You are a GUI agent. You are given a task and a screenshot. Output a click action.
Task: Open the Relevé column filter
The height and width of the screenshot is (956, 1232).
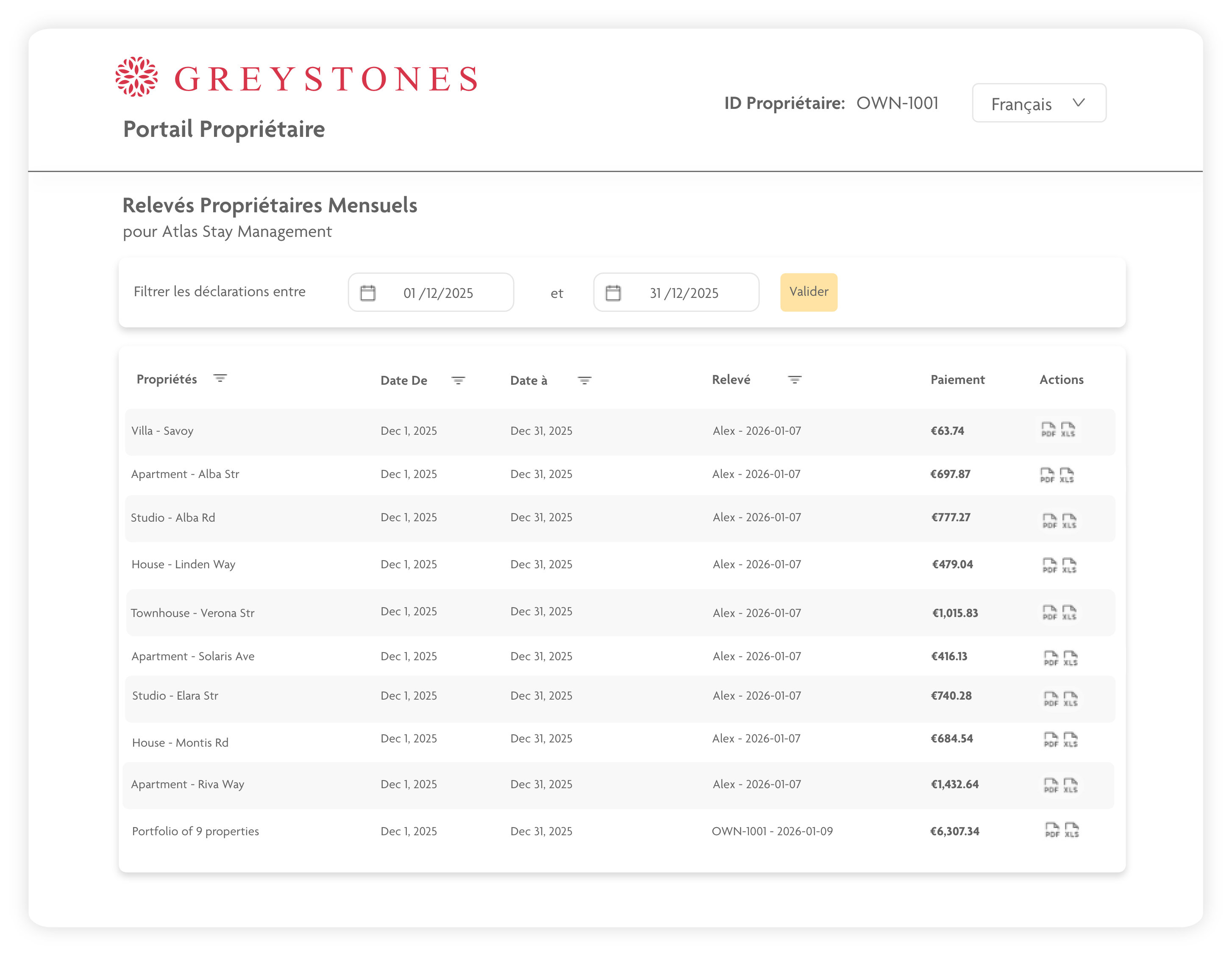click(x=794, y=380)
